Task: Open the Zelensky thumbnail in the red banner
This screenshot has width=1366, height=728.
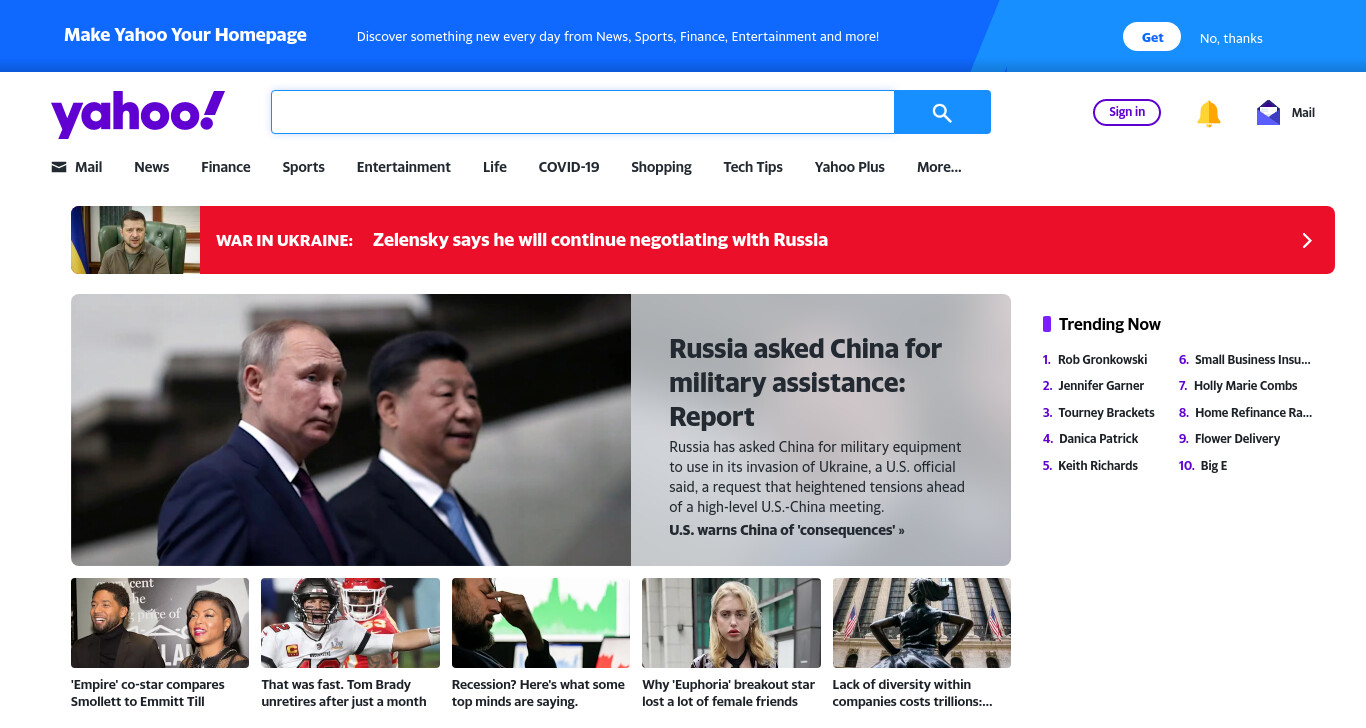Action: [x=135, y=240]
